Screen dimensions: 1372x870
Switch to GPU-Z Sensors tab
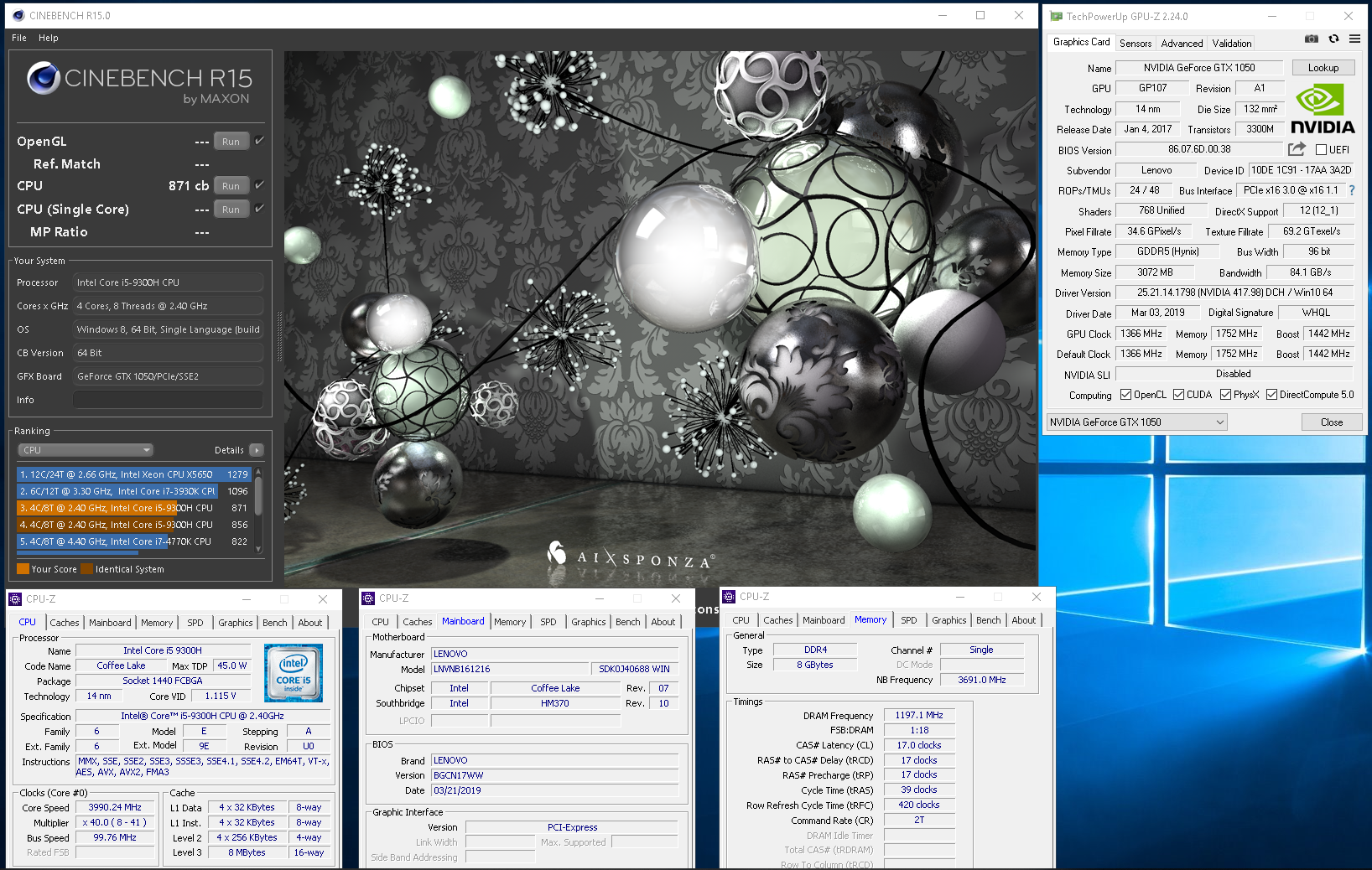pos(1136,44)
